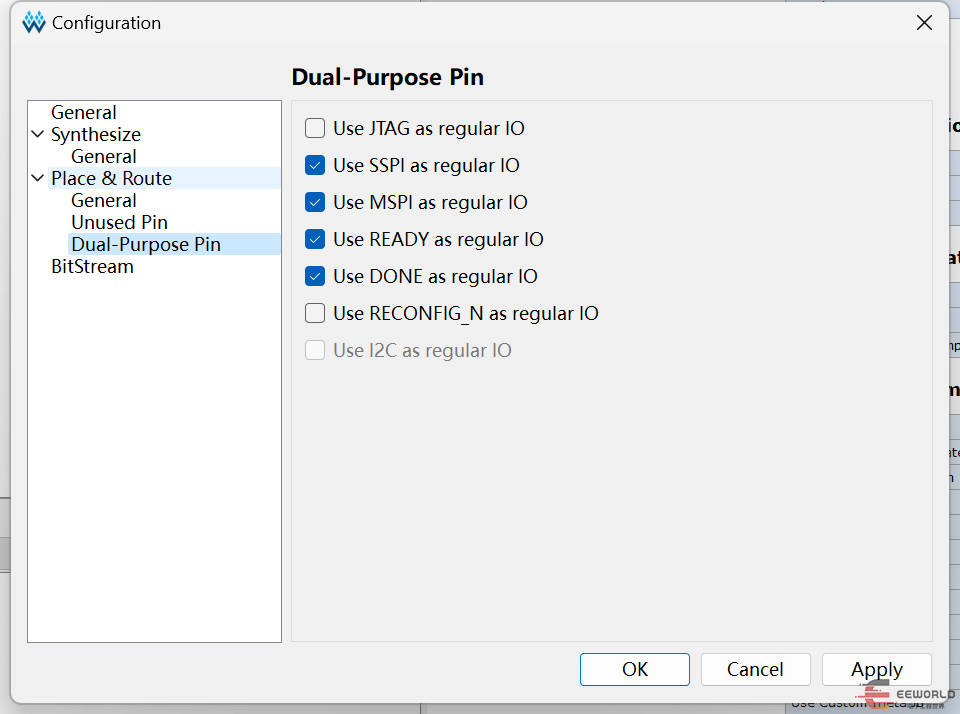Select the Unused Pin page

click(119, 222)
